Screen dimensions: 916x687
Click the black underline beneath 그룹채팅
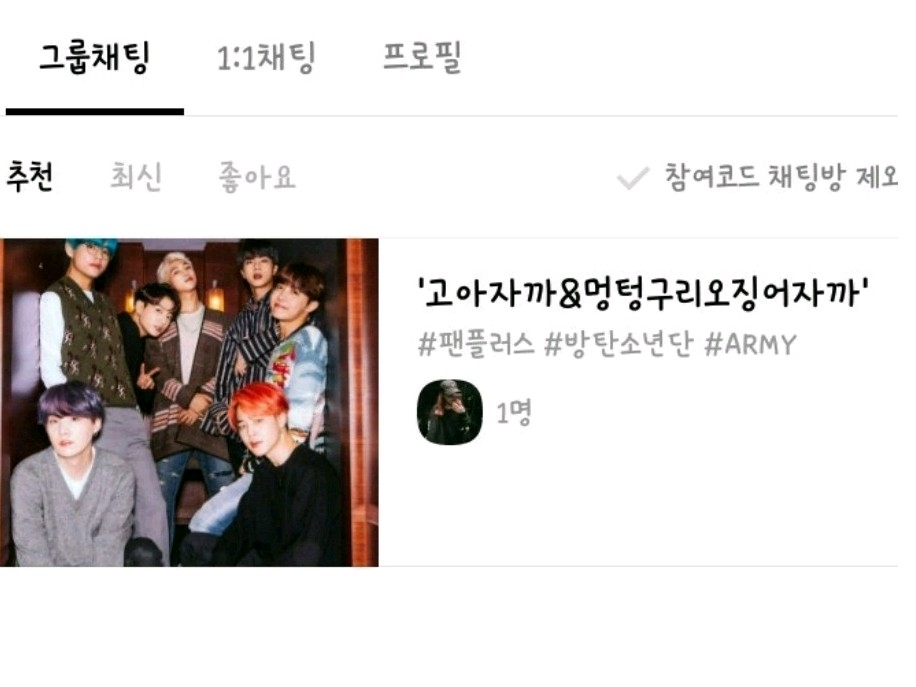pyautogui.click(x=95, y=112)
